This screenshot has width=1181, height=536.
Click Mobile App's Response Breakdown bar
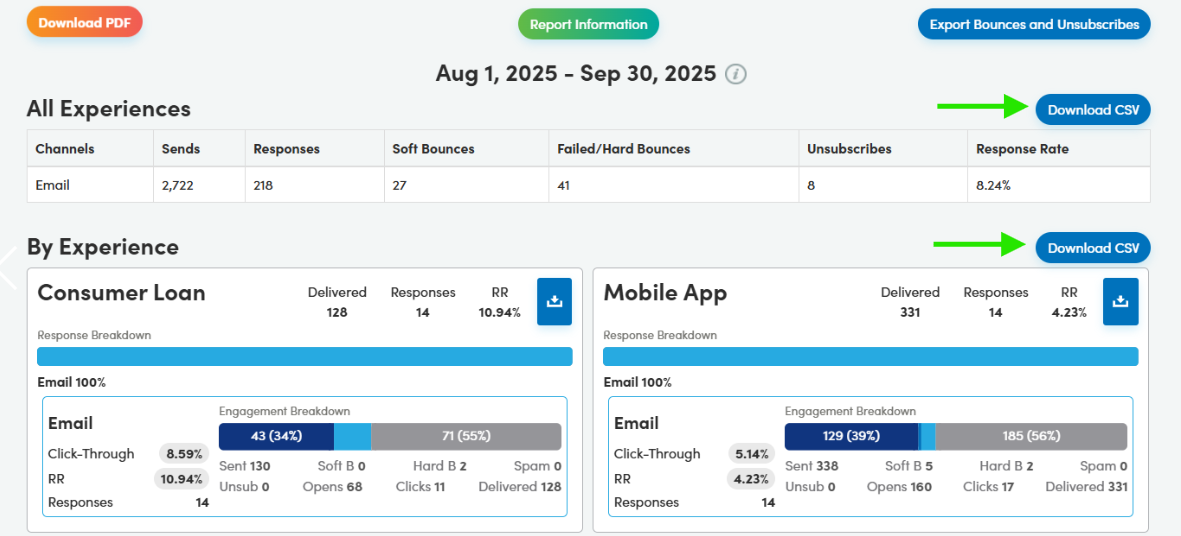click(x=870, y=357)
